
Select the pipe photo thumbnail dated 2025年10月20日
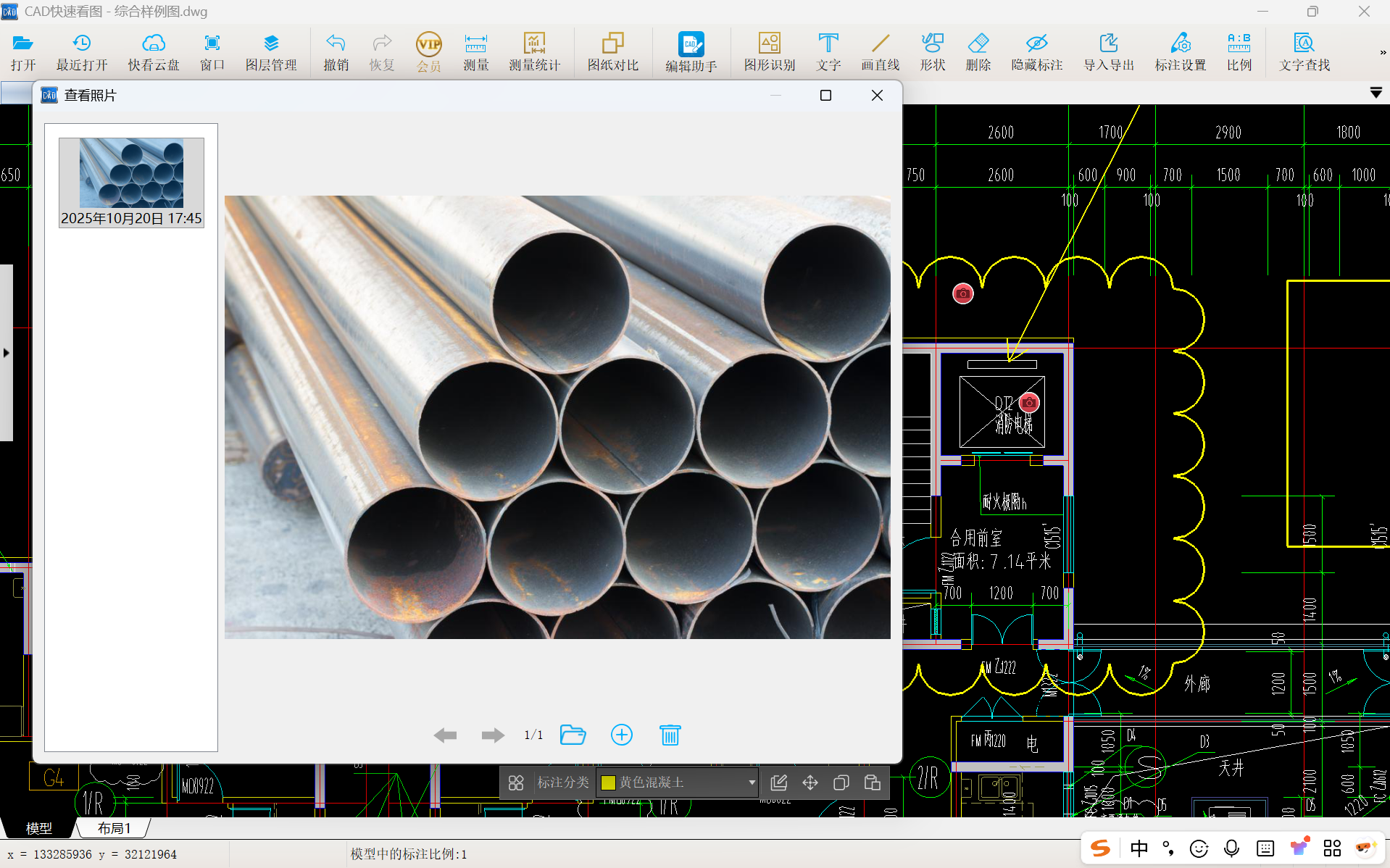click(131, 183)
